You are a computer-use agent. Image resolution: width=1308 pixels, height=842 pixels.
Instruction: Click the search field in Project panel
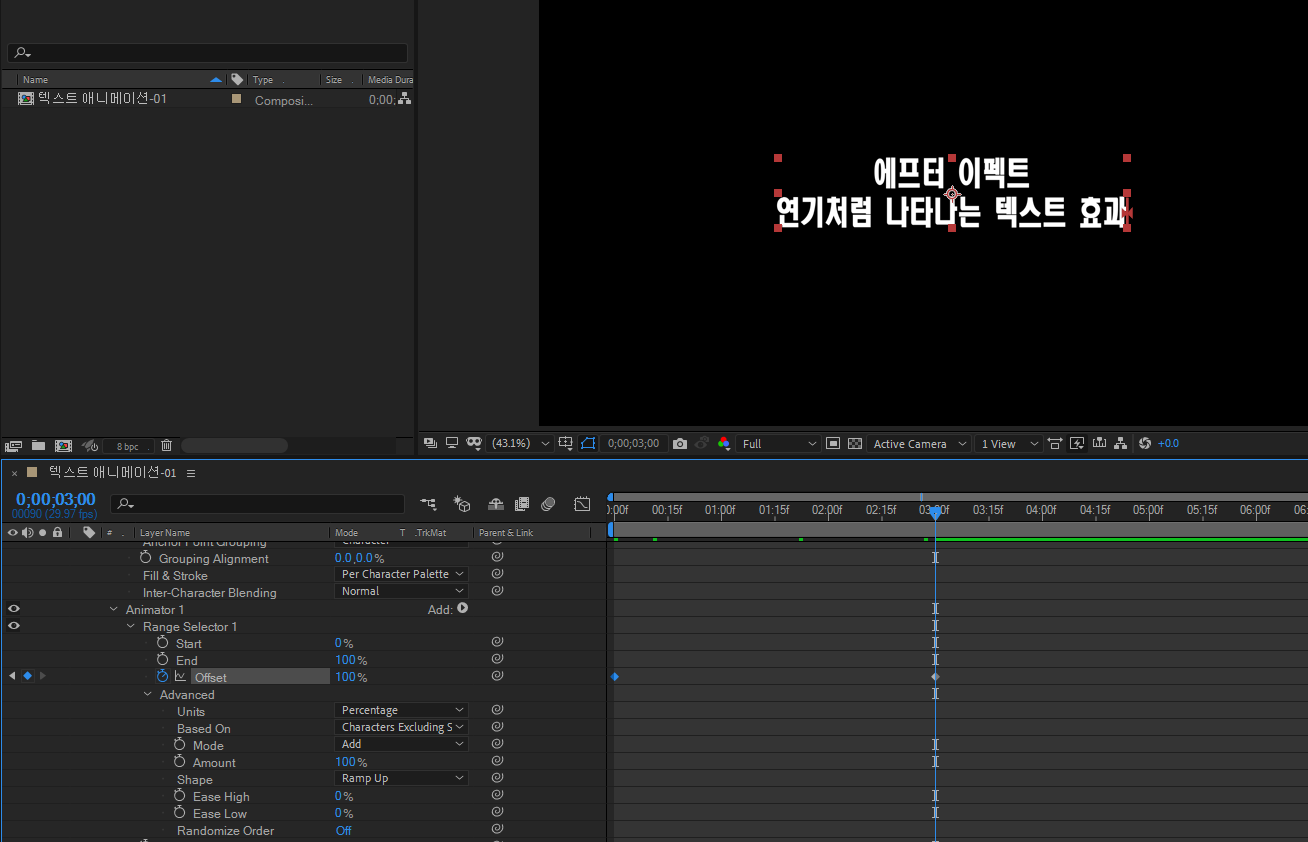[208, 53]
